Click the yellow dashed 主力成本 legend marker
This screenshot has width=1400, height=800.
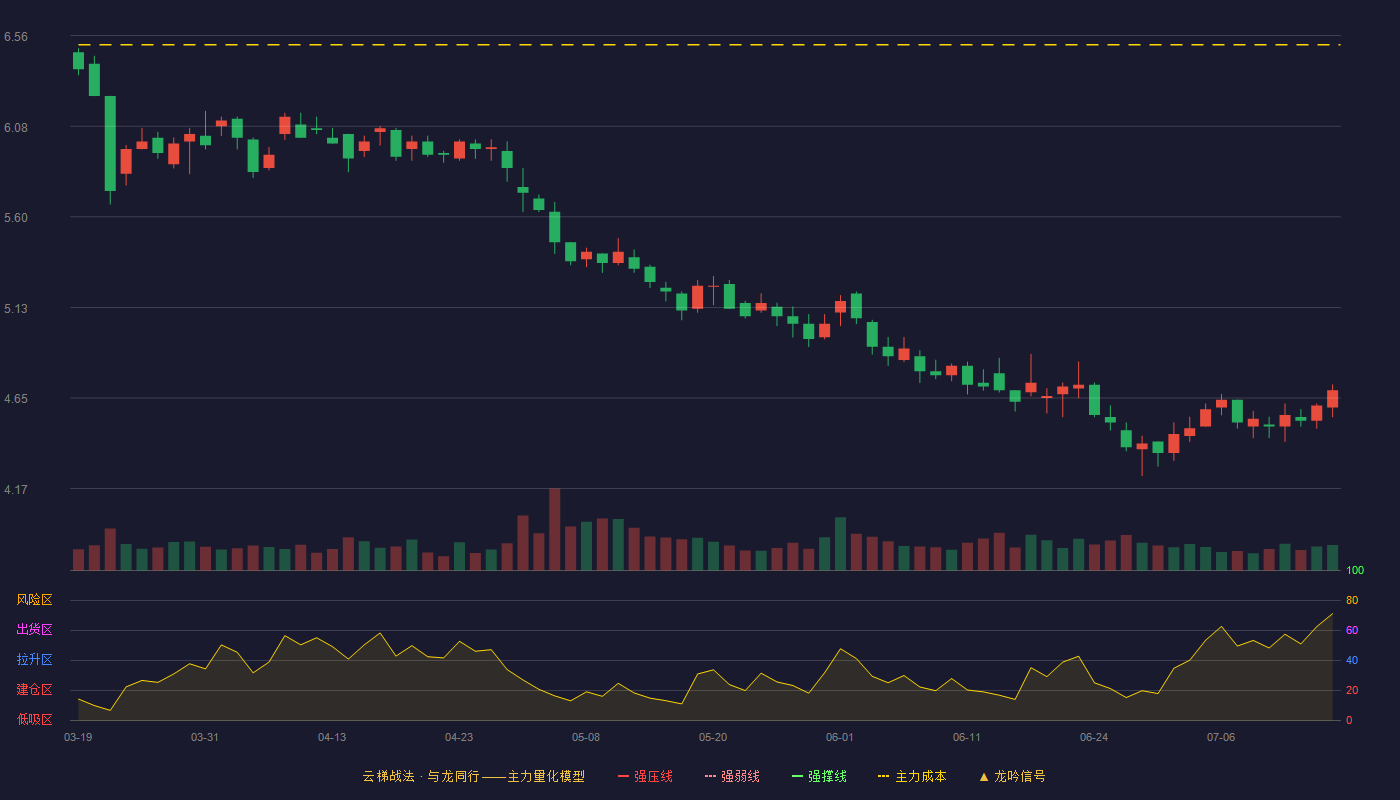tap(883, 776)
